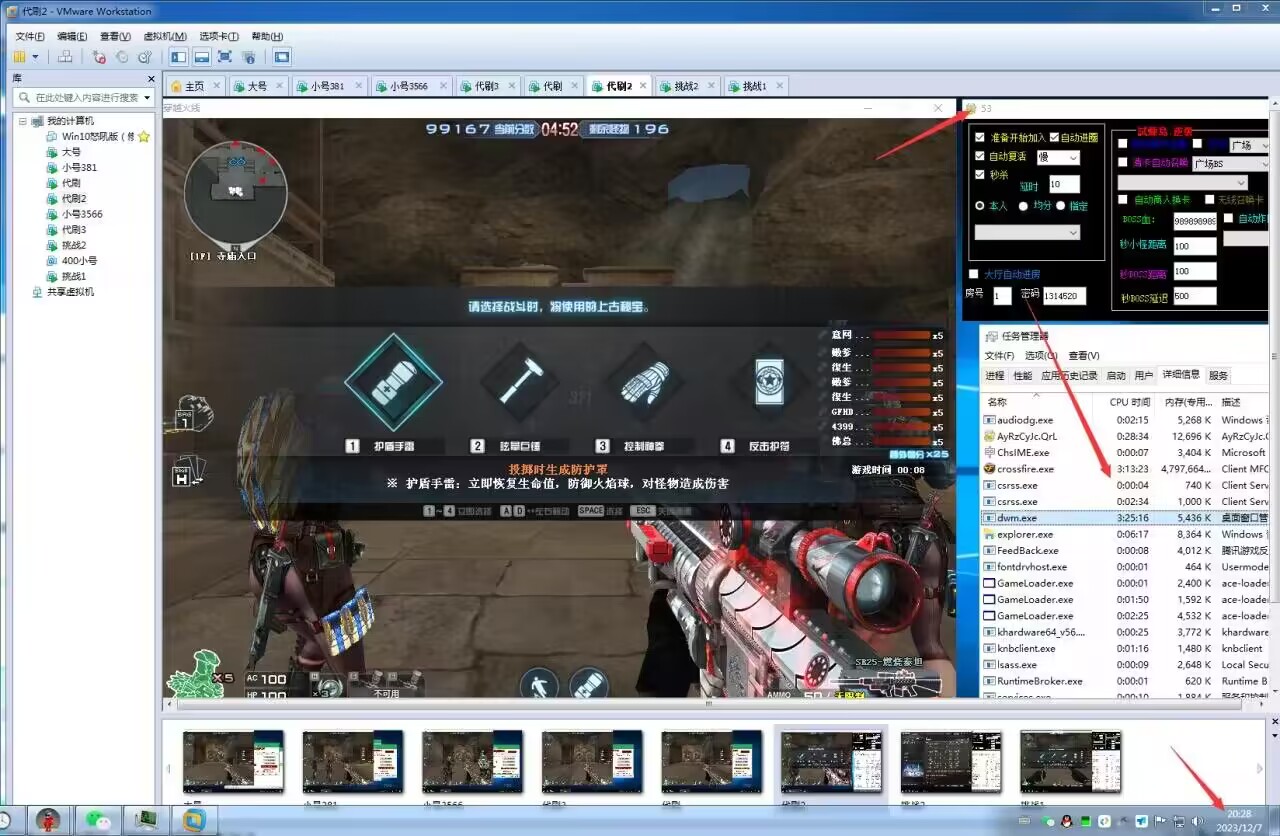
Task: Click the console view toolbar icon
Action: (282, 57)
